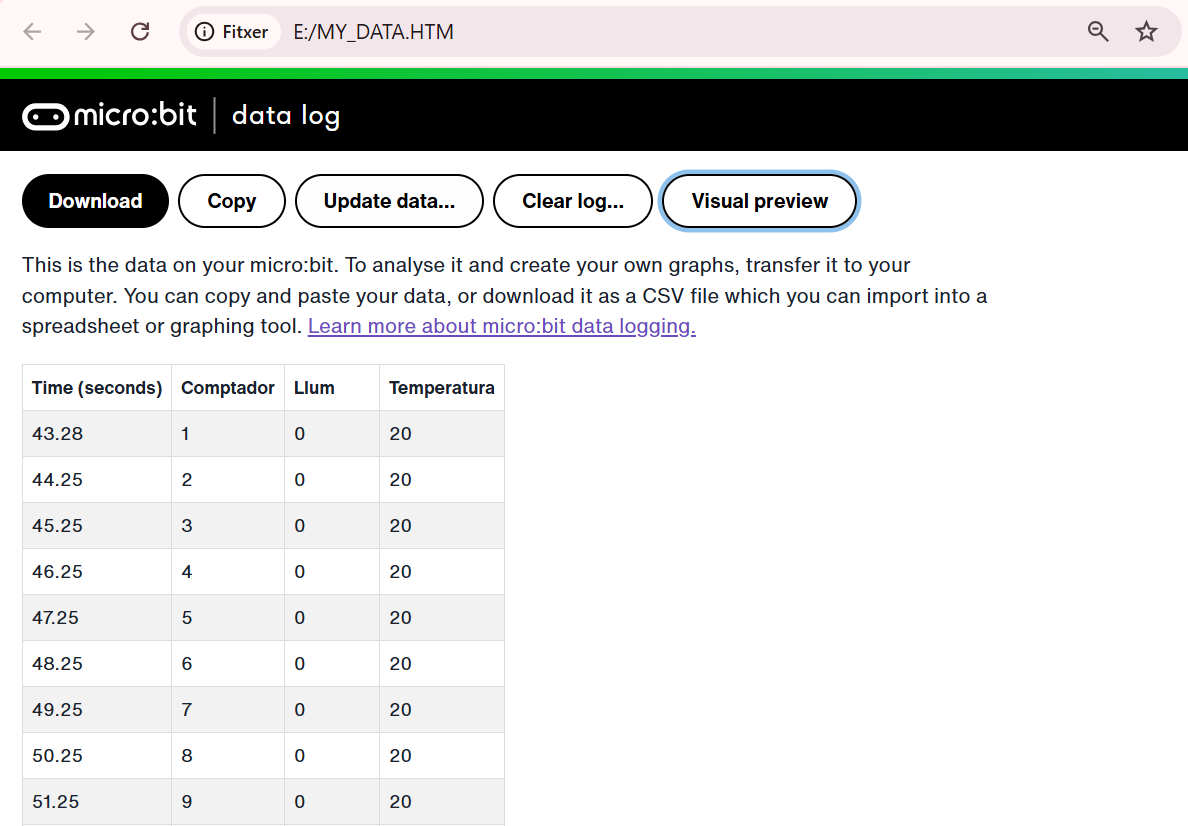Click the browser back arrow icon
The image size is (1188, 826).
coord(33,32)
